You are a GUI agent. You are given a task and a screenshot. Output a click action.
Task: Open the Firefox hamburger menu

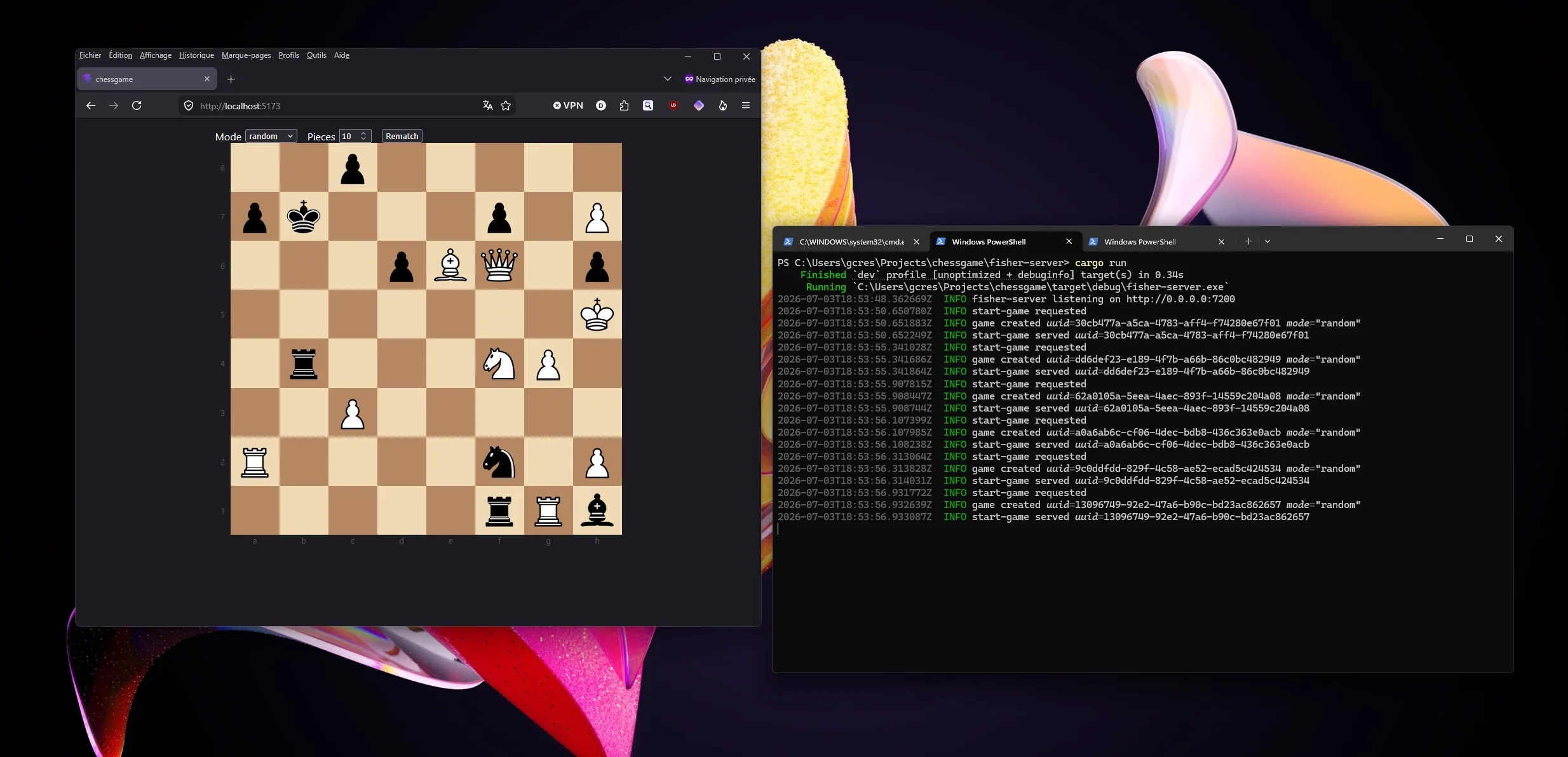pos(746,105)
